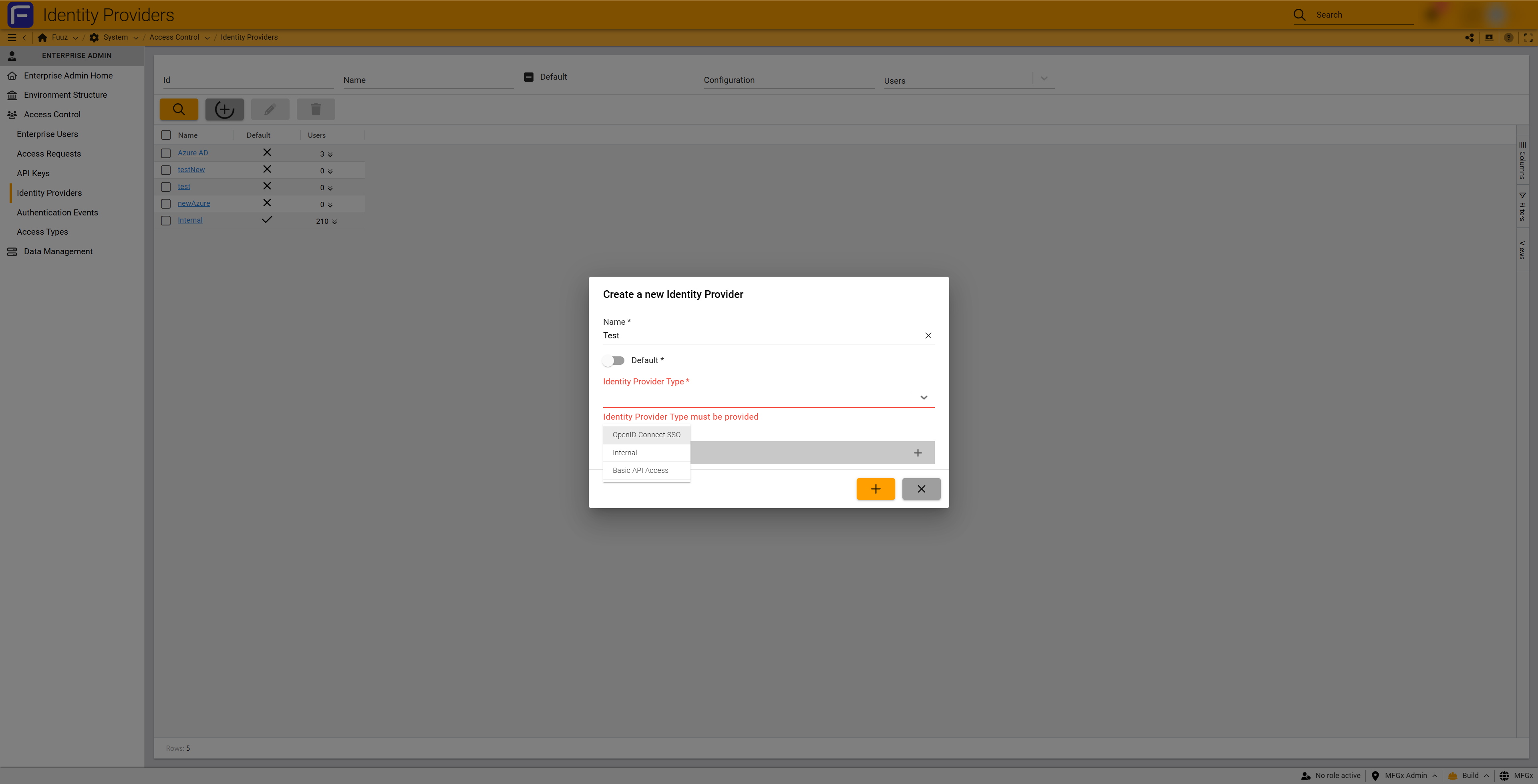1538x784 pixels.
Task: Open the MFGx Admin menu chevron
Action: pos(1434,776)
